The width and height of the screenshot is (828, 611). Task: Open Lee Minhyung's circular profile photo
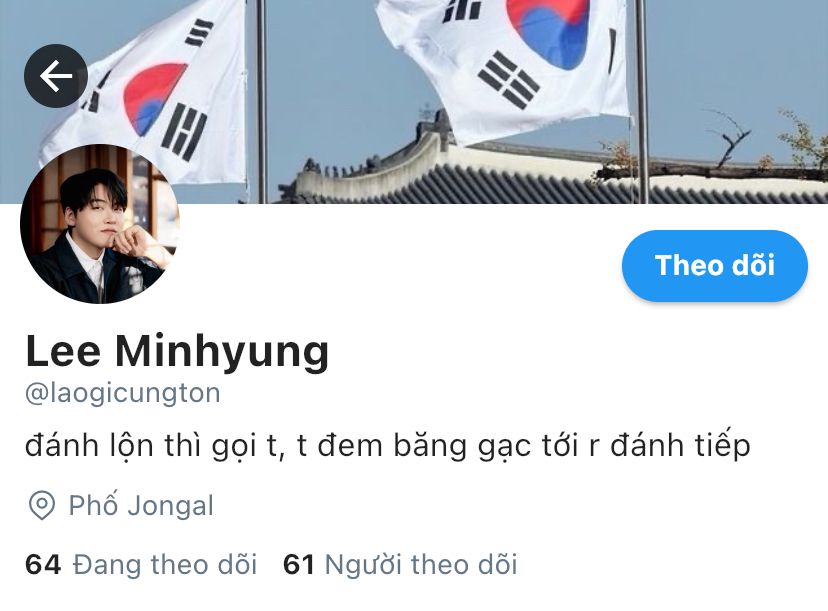point(100,224)
